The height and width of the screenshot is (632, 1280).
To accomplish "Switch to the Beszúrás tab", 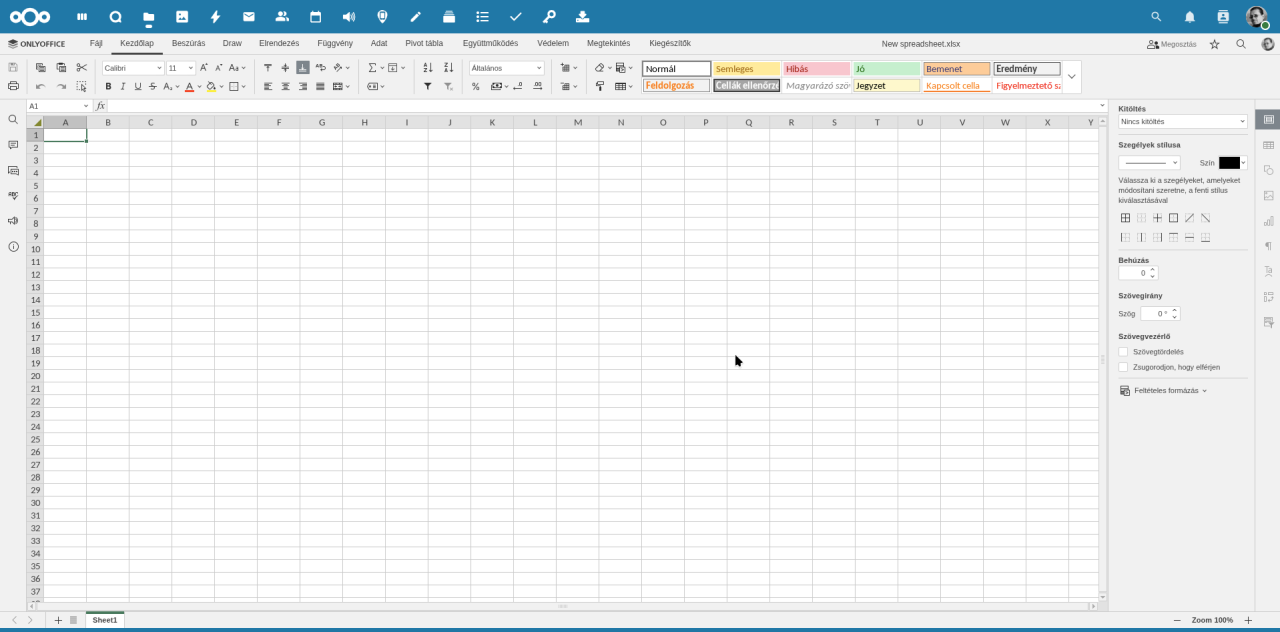I will click(188, 44).
